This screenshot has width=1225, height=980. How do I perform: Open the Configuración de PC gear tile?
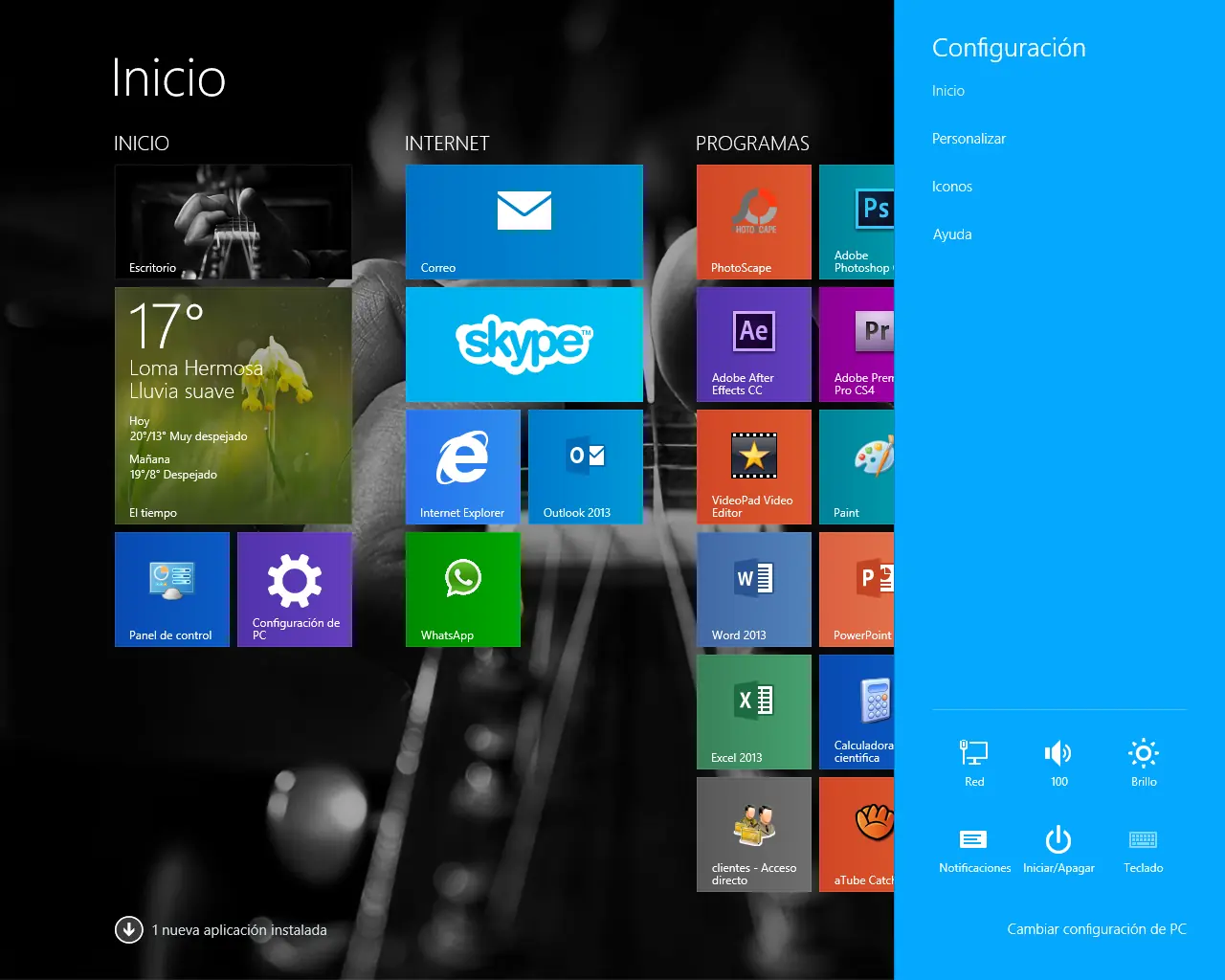coord(295,590)
